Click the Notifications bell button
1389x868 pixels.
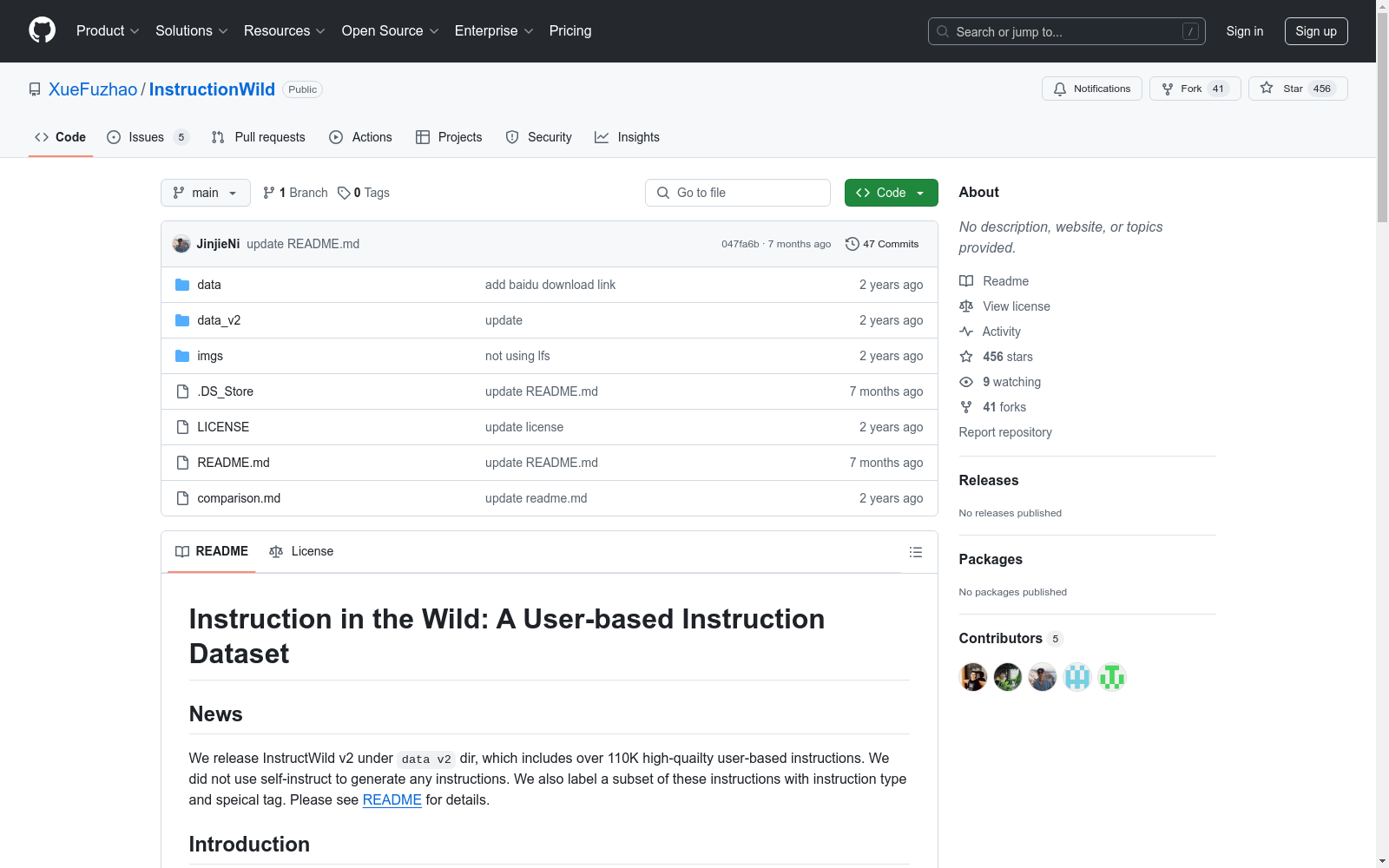point(1092,89)
